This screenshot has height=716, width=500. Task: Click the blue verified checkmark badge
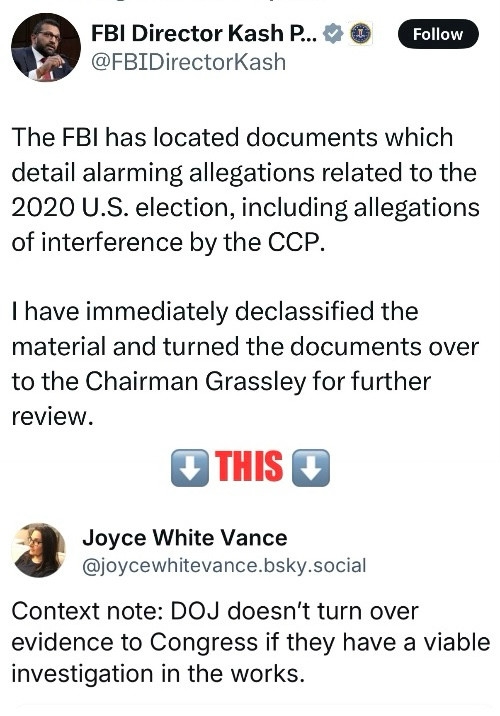333,34
